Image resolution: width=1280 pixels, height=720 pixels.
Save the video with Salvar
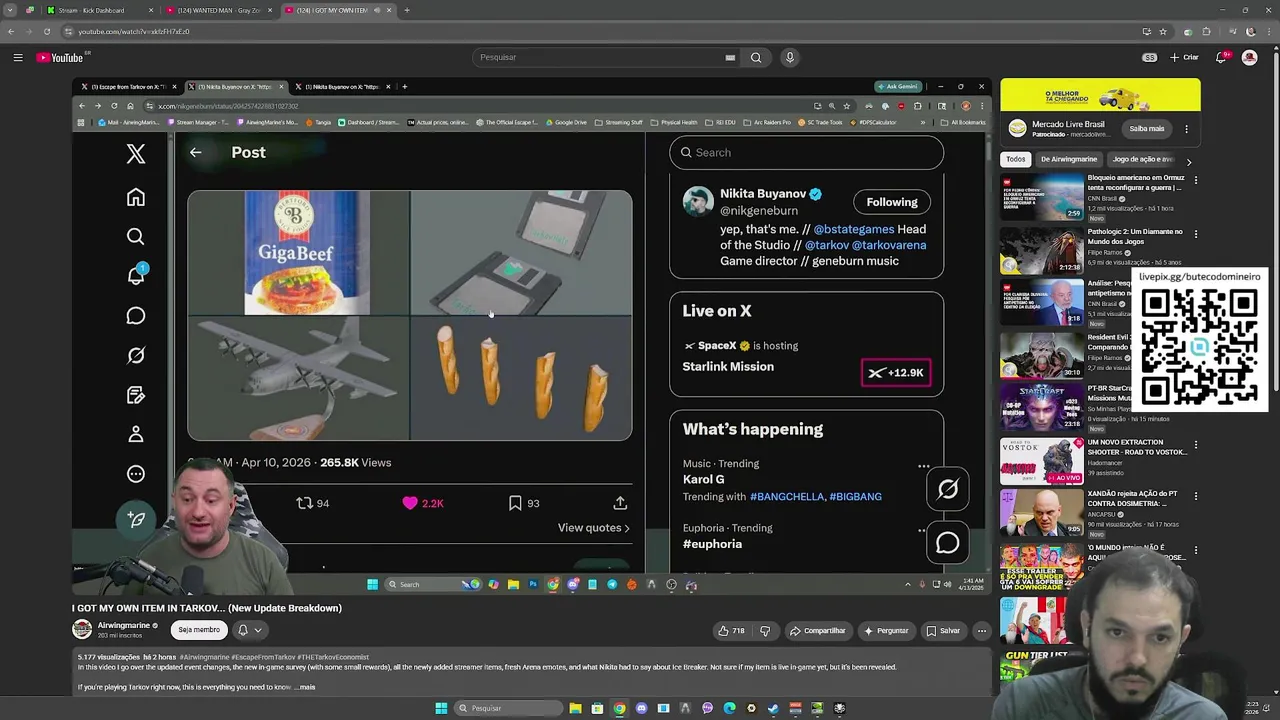coord(943,631)
